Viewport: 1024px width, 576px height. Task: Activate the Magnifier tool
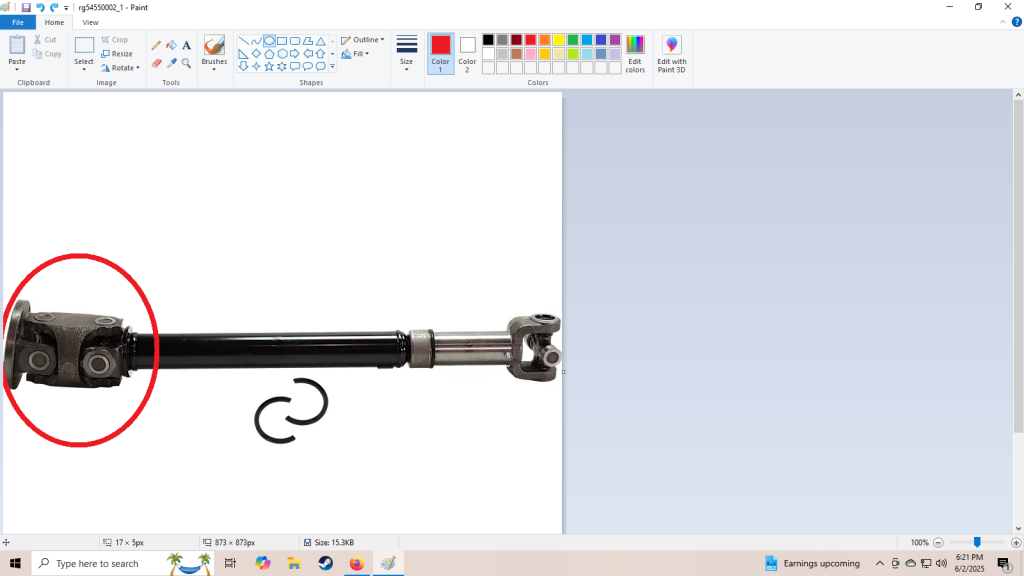(186, 63)
